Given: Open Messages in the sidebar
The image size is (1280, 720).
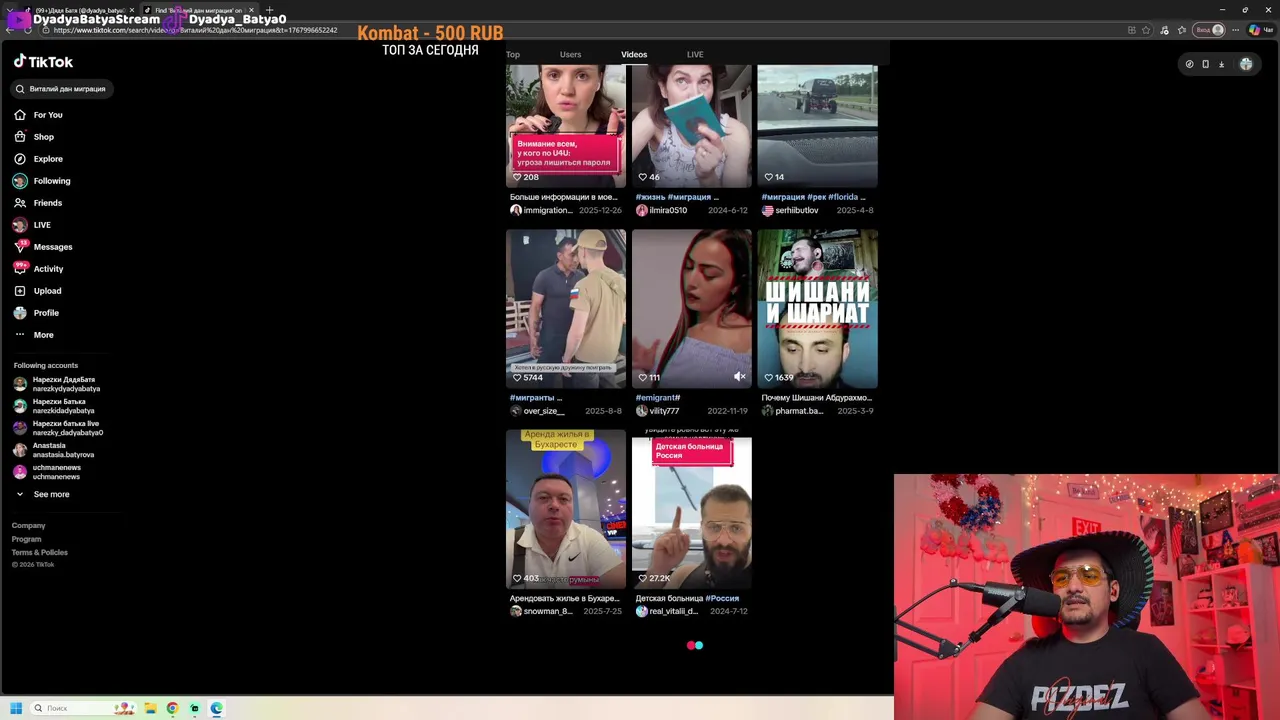Looking at the screenshot, I should point(43,247).
